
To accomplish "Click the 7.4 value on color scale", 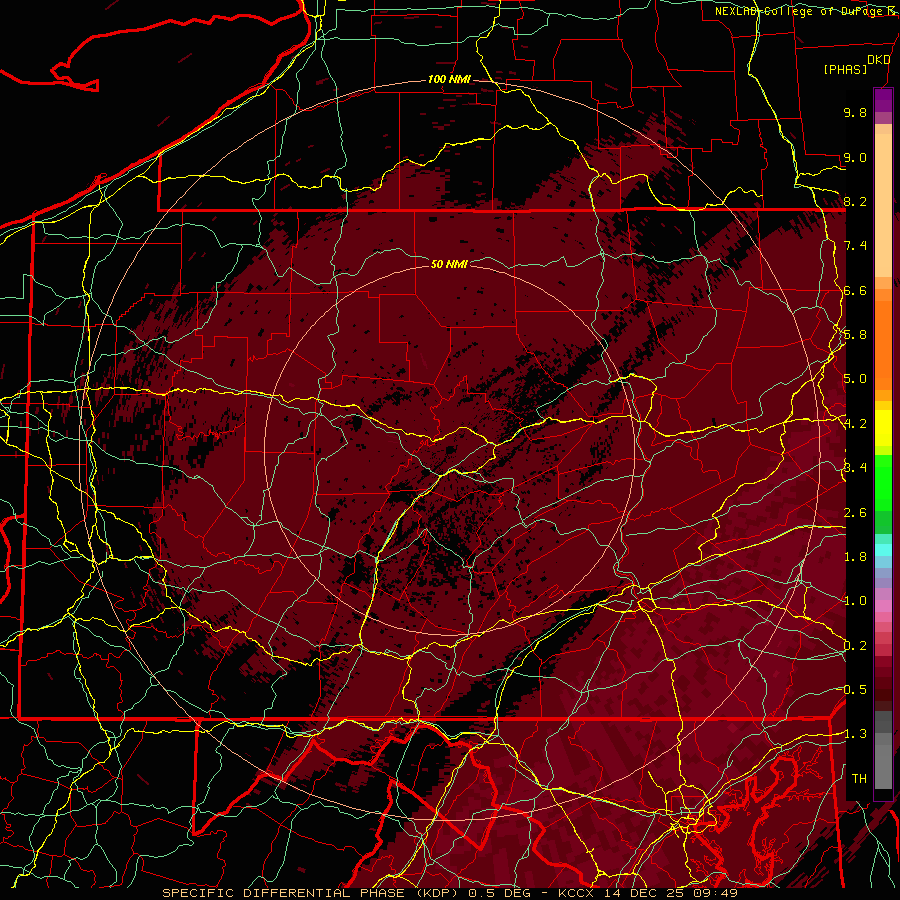I will [855, 246].
